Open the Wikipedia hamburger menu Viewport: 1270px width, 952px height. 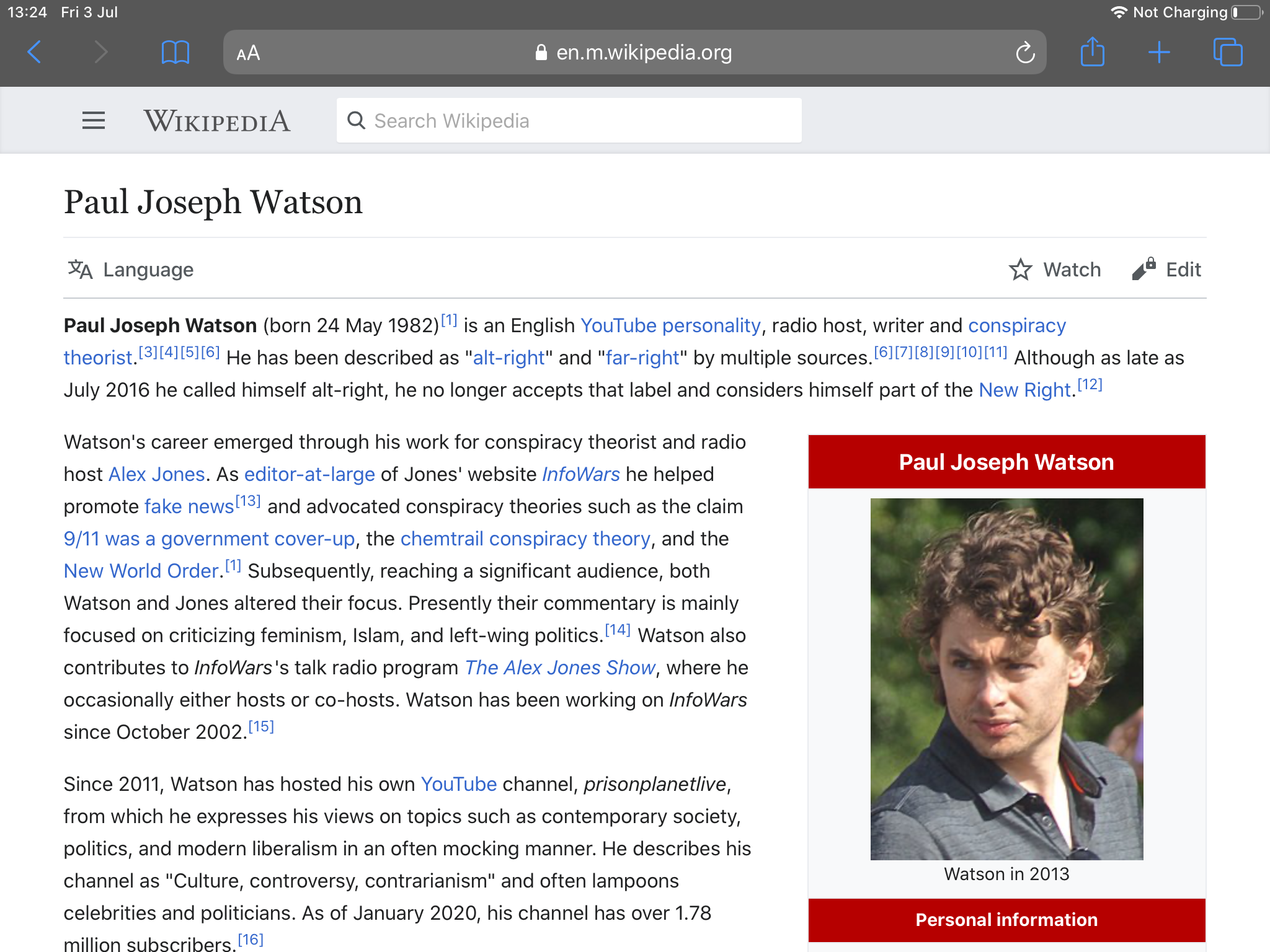[94, 120]
